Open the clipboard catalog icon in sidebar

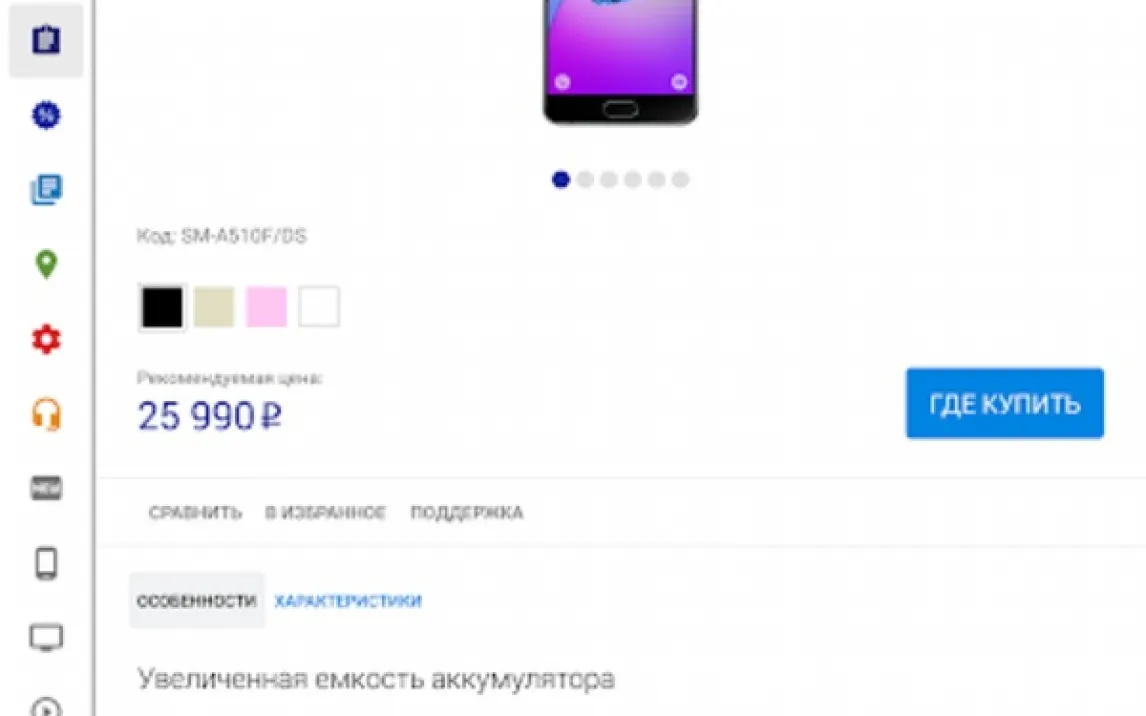tap(46, 39)
